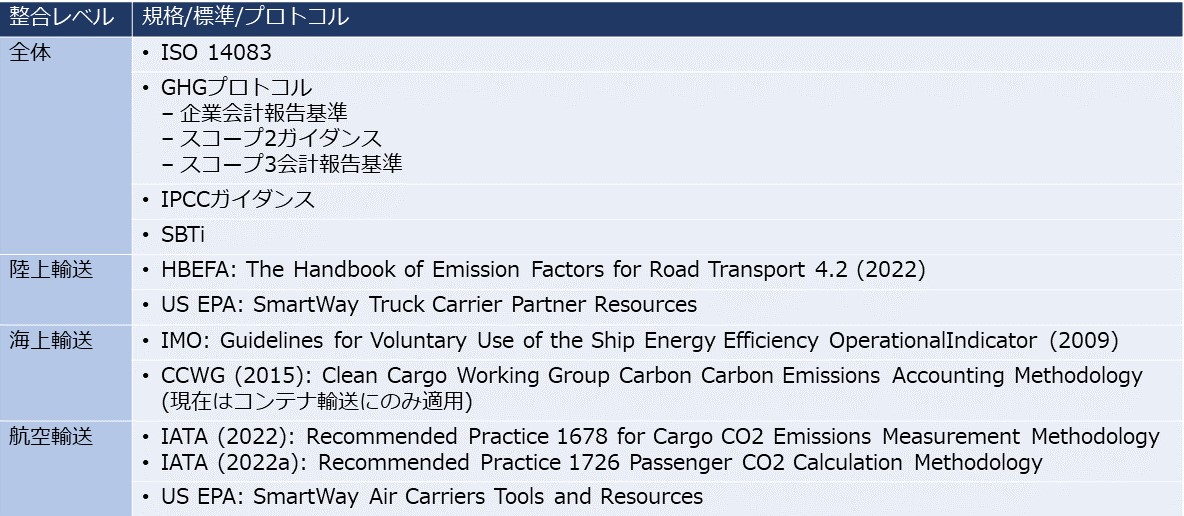This screenshot has width=1184, height=516.
Task: Click the CCWG (2015) Clean Cargo entry
Action: [652, 388]
